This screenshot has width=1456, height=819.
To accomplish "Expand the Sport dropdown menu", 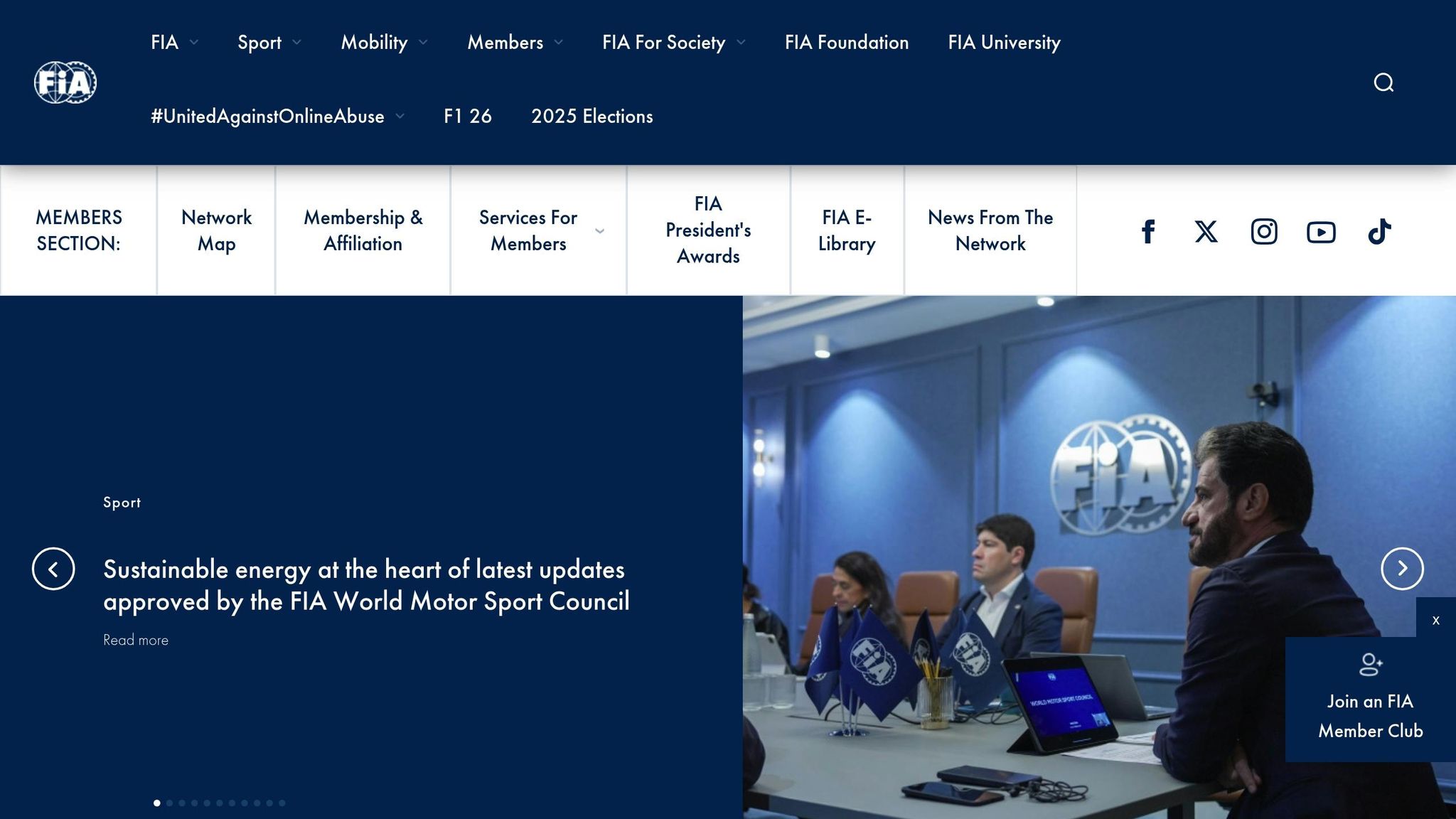I will point(269,43).
